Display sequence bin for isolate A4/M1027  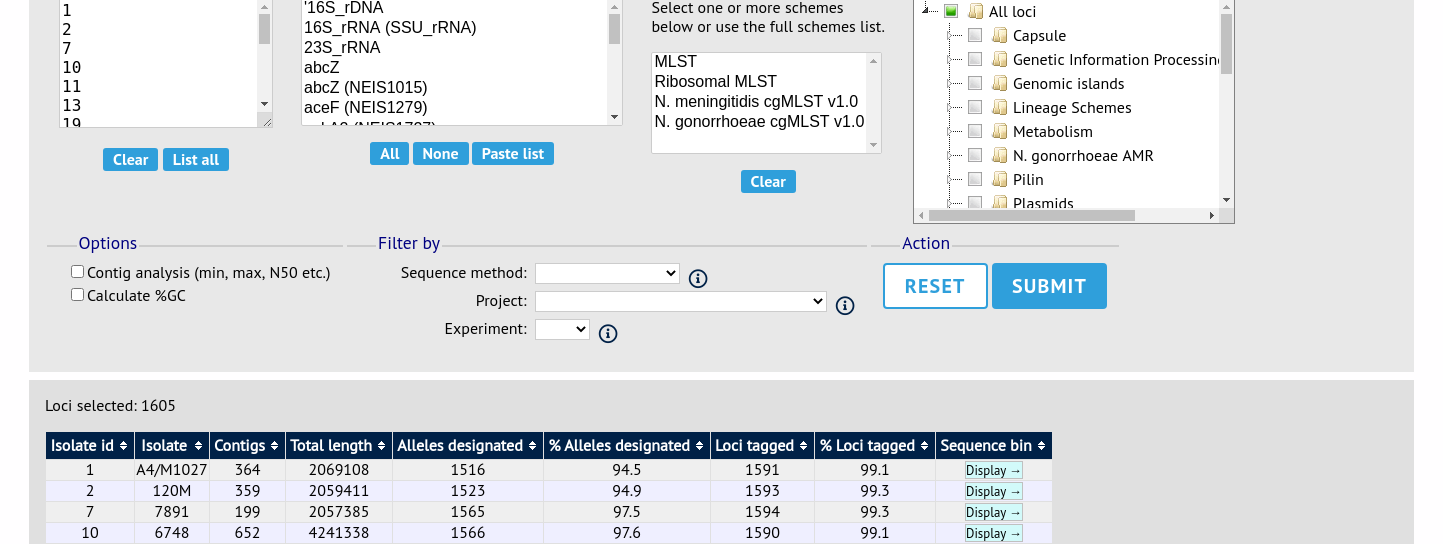[994, 471]
